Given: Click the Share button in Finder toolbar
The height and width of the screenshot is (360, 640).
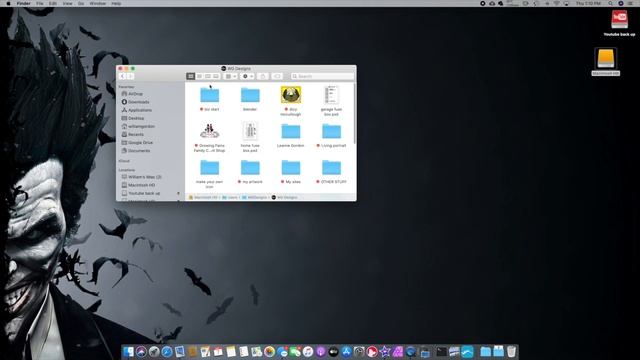Looking at the screenshot, I should click(x=263, y=76).
